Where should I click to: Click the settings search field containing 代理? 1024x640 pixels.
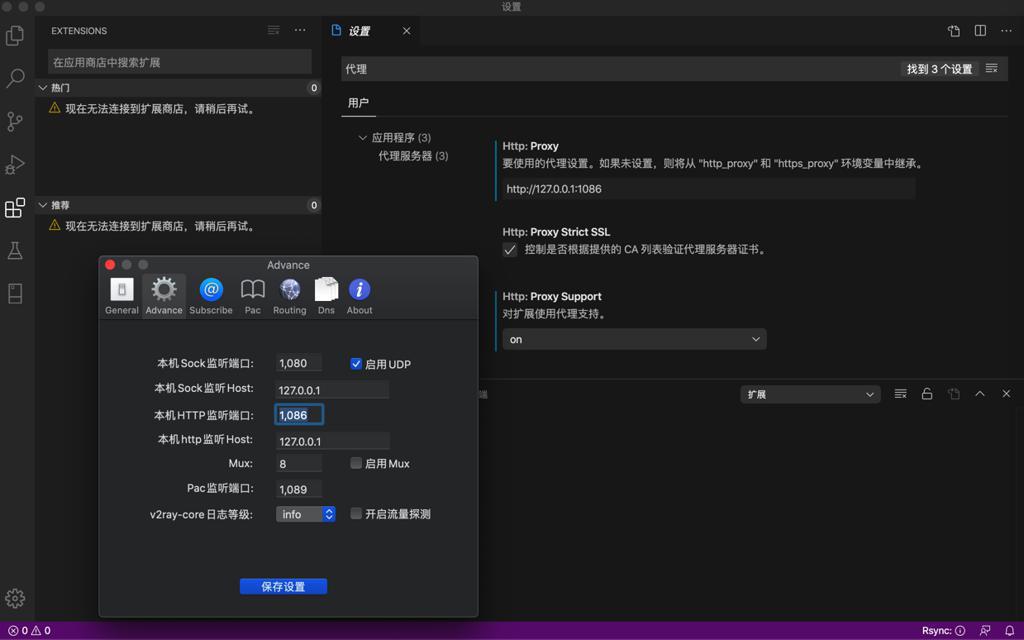pyautogui.click(x=620, y=69)
